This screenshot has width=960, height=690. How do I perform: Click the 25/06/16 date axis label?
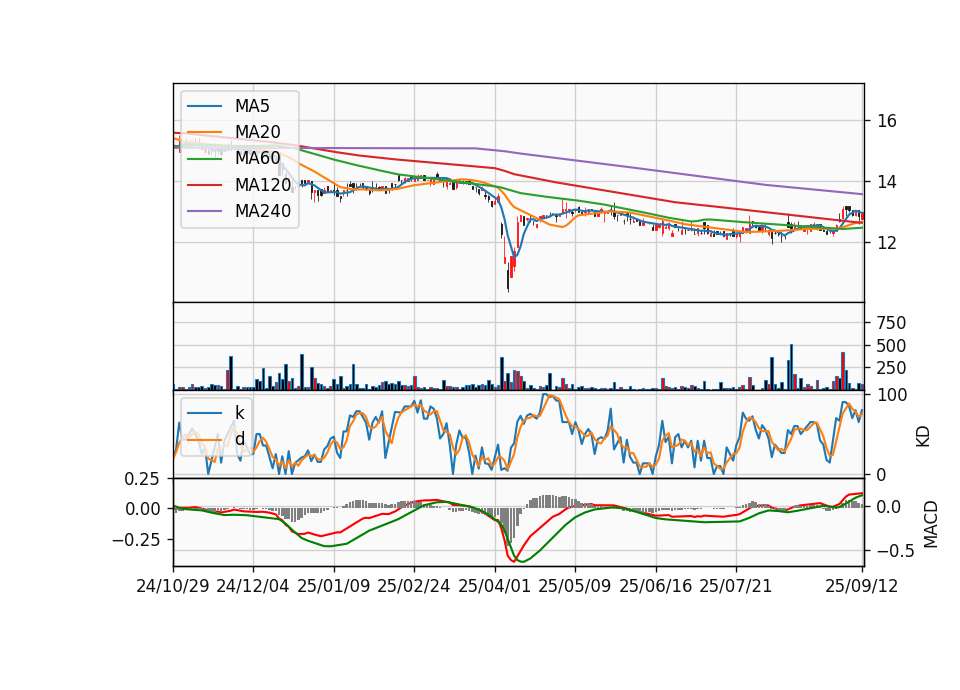coord(656,586)
